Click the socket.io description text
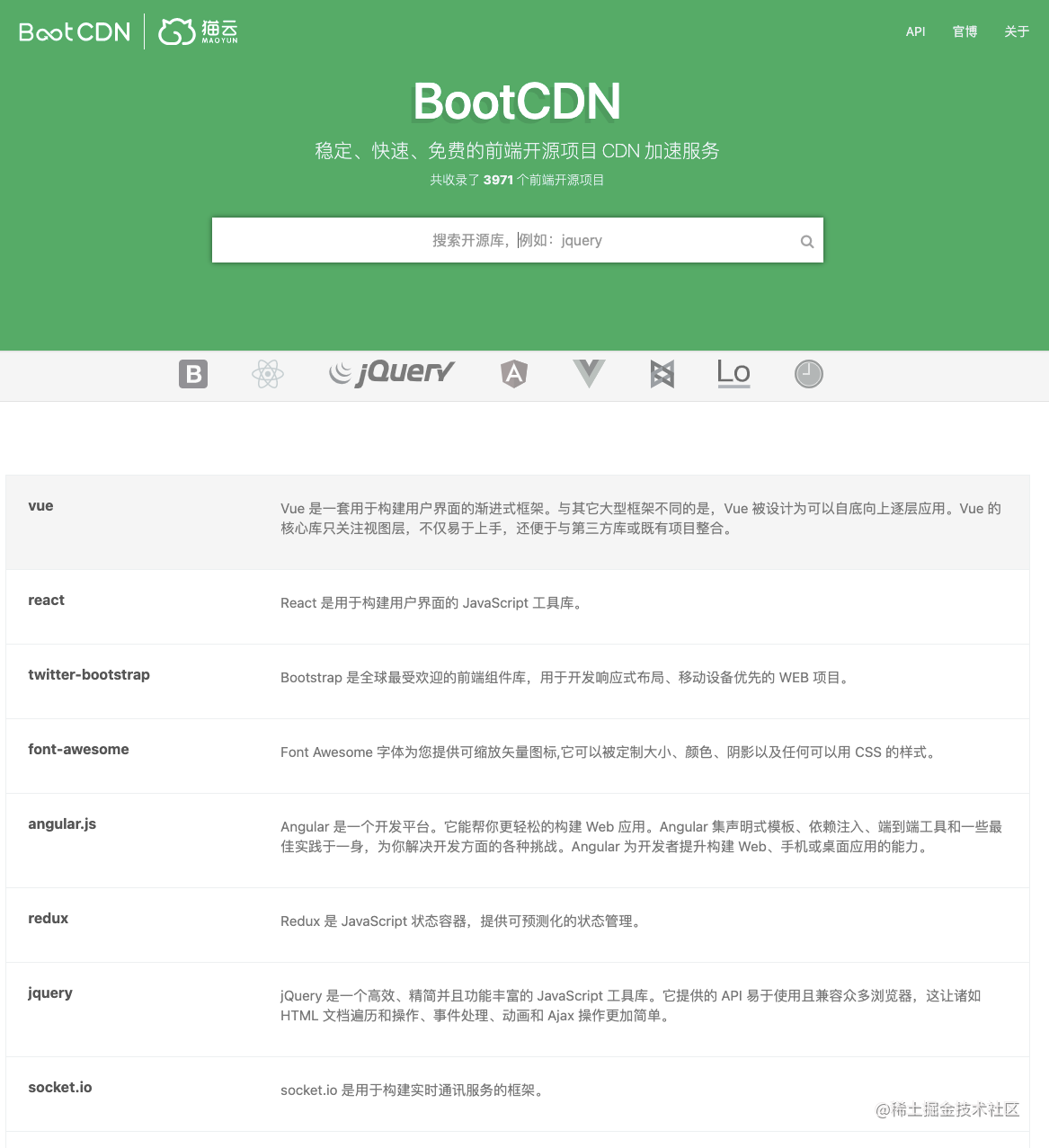 click(413, 1090)
